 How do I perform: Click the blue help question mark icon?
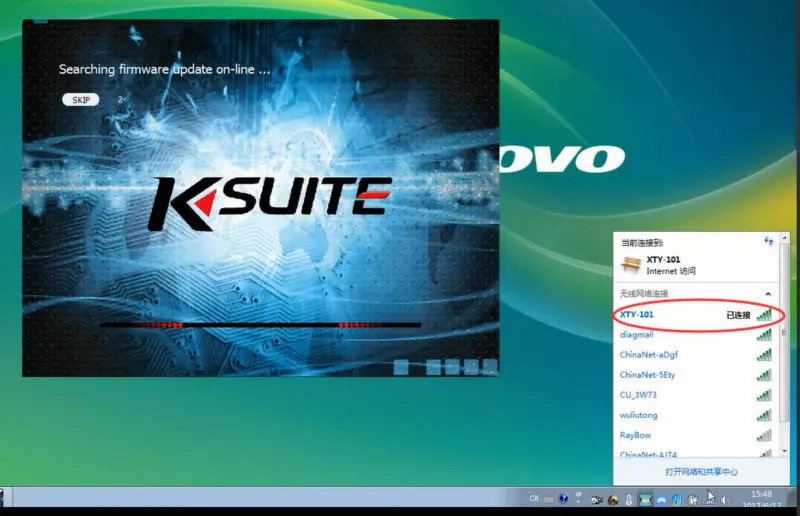[x=564, y=499]
